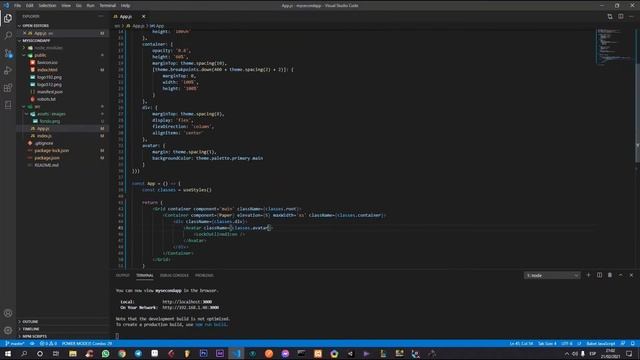Open the Help menu
Viewport: 640px width, 360px height.
[x=125, y=6]
